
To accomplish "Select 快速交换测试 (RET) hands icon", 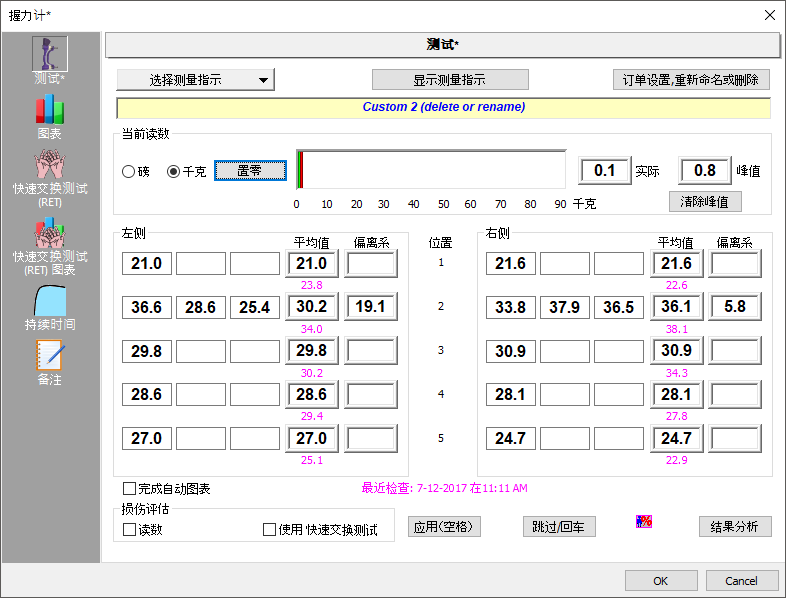I will (x=50, y=165).
